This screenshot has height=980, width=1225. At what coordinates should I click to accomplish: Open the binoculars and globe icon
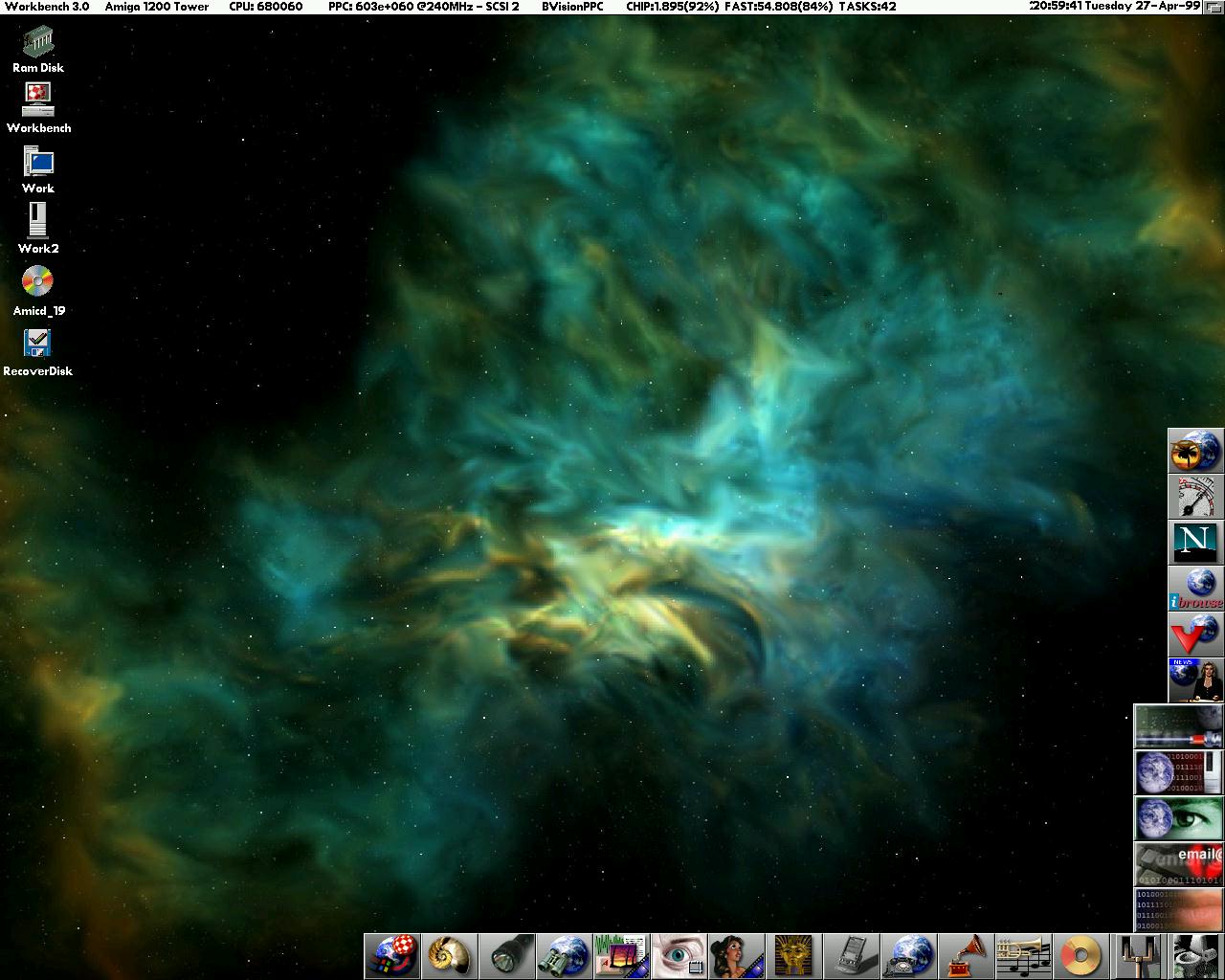click(564, 956)
